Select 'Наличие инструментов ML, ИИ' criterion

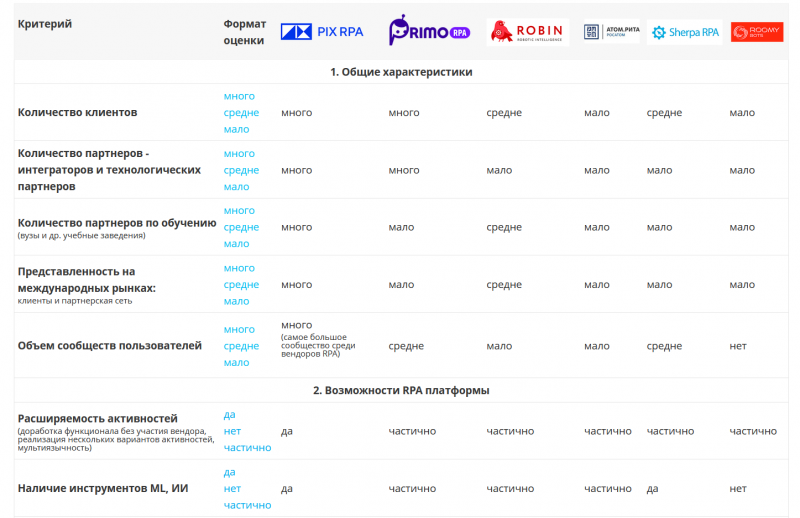pyautogui.click(x=103, y=488)
